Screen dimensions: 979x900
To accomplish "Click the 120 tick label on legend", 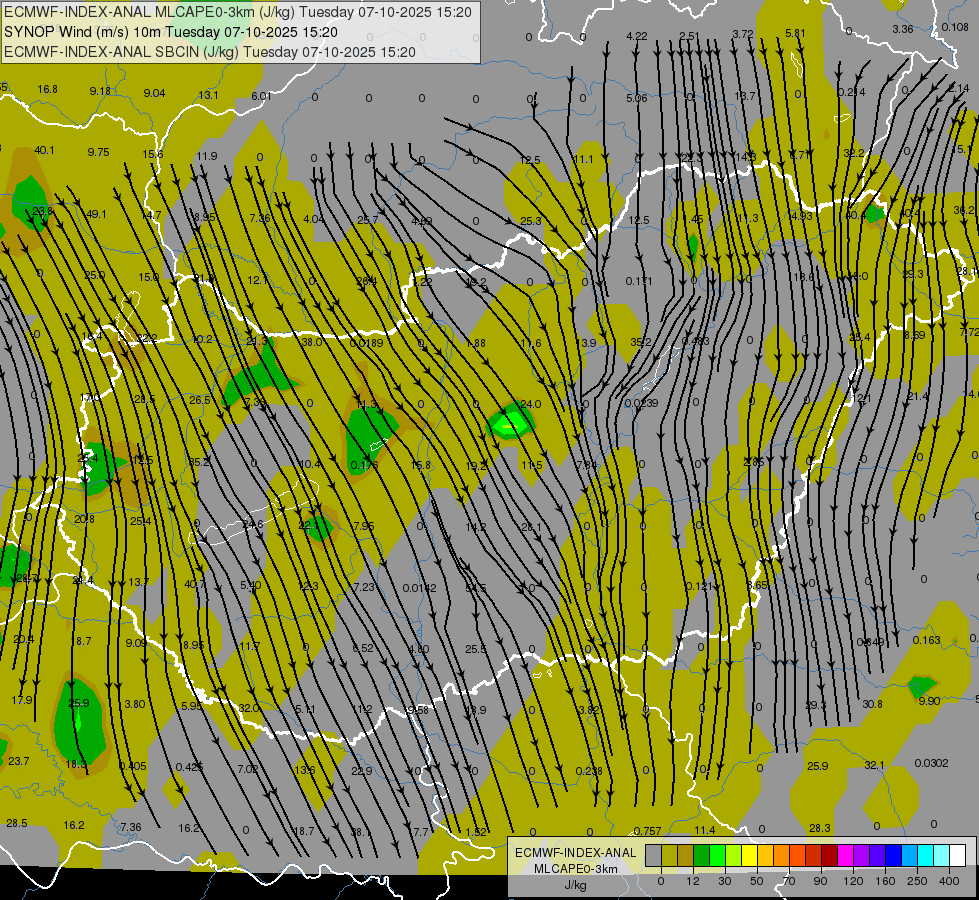I will coord(853,880).
